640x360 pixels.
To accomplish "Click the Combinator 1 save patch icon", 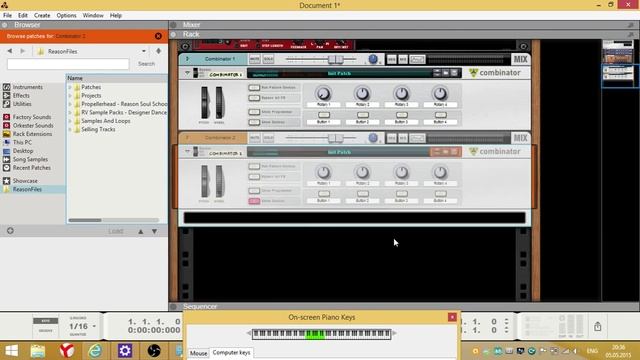I will tap(454, 73).
